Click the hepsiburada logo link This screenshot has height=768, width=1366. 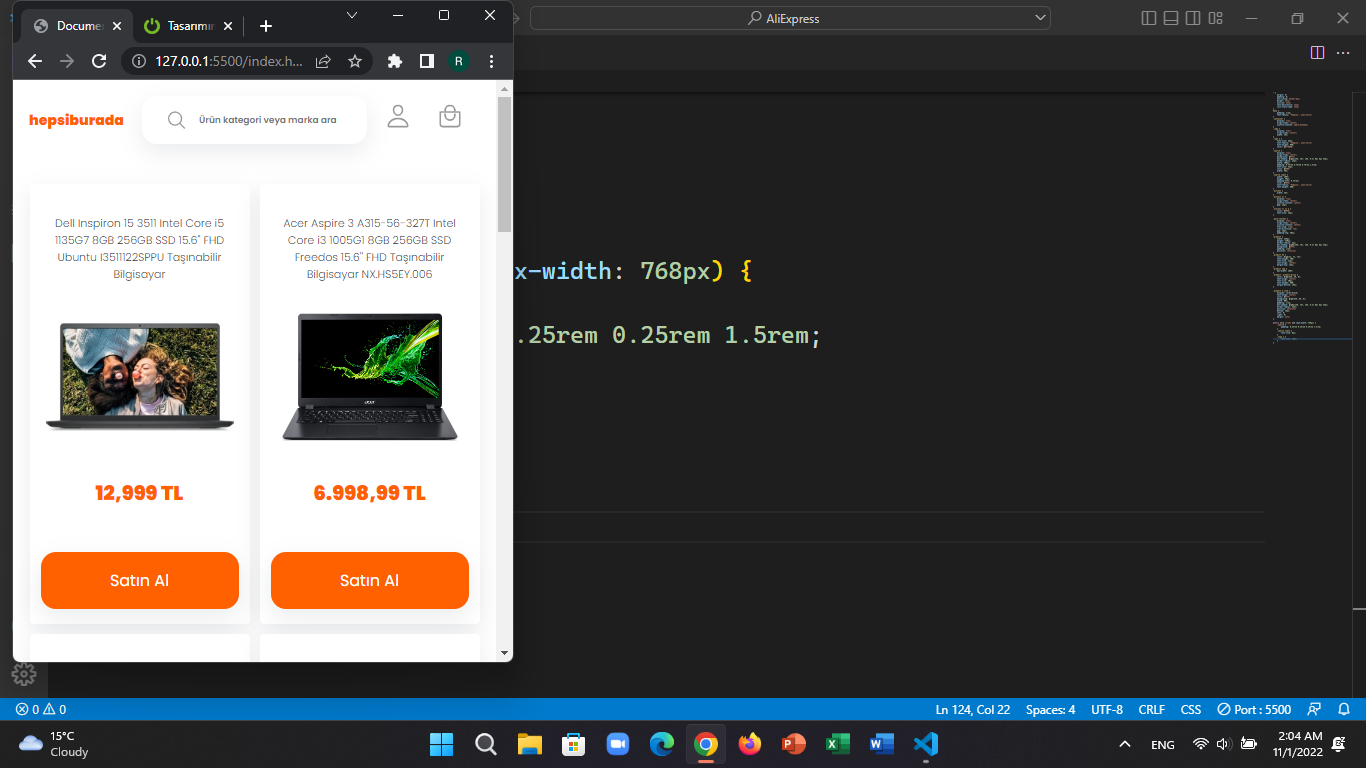pos(76,120)
